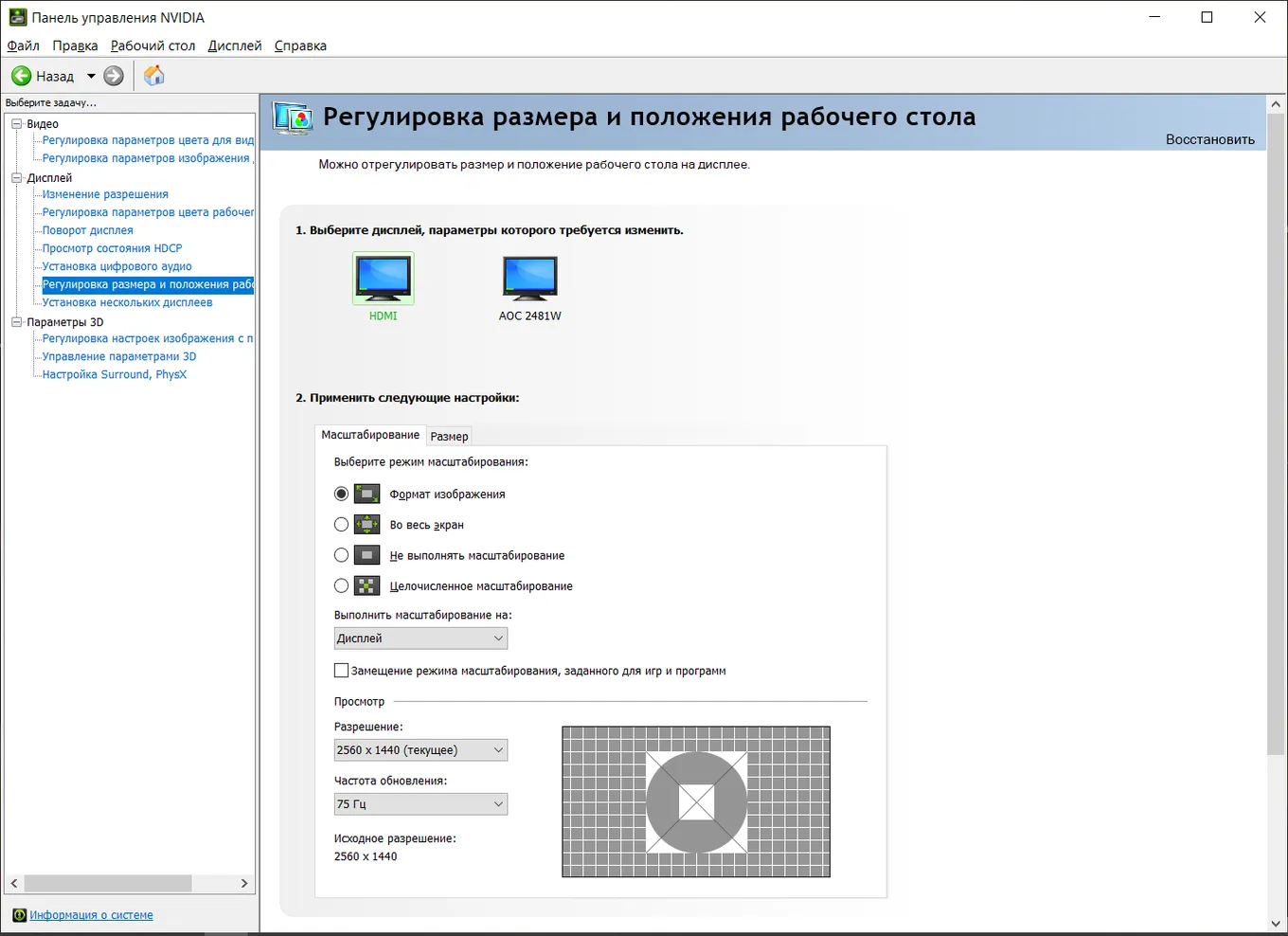Click the integer scaling mode icon

tap(367, 585)
